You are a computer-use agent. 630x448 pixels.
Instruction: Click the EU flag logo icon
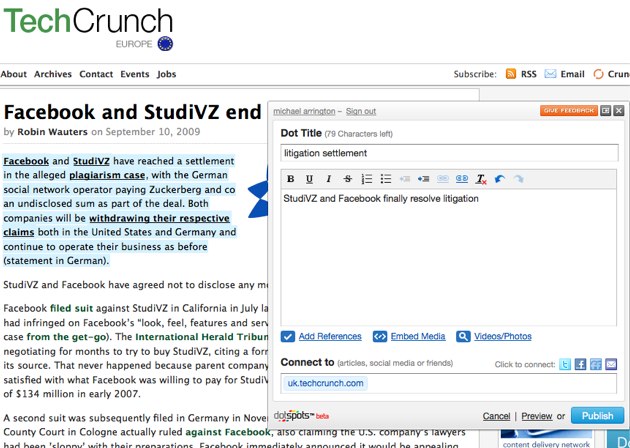165,44
